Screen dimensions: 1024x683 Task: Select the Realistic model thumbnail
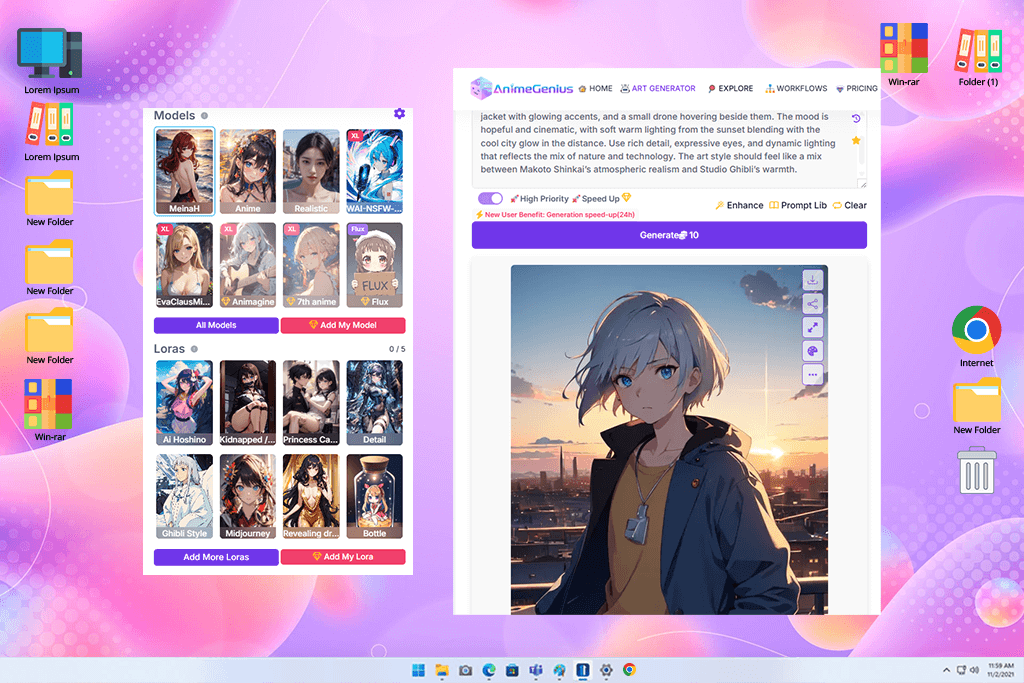pos(311,172)
